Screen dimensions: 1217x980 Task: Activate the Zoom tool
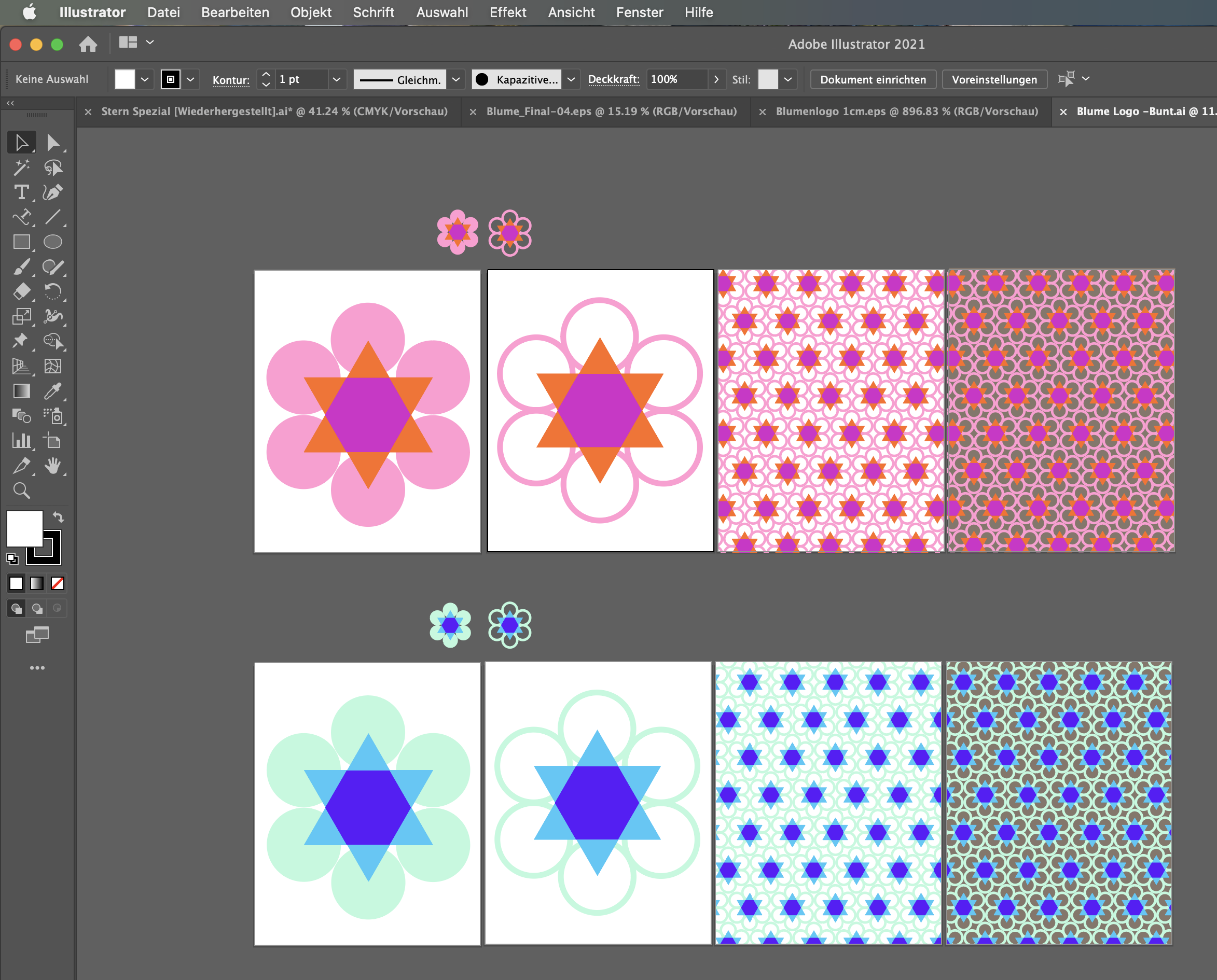(x=21, y=491)
